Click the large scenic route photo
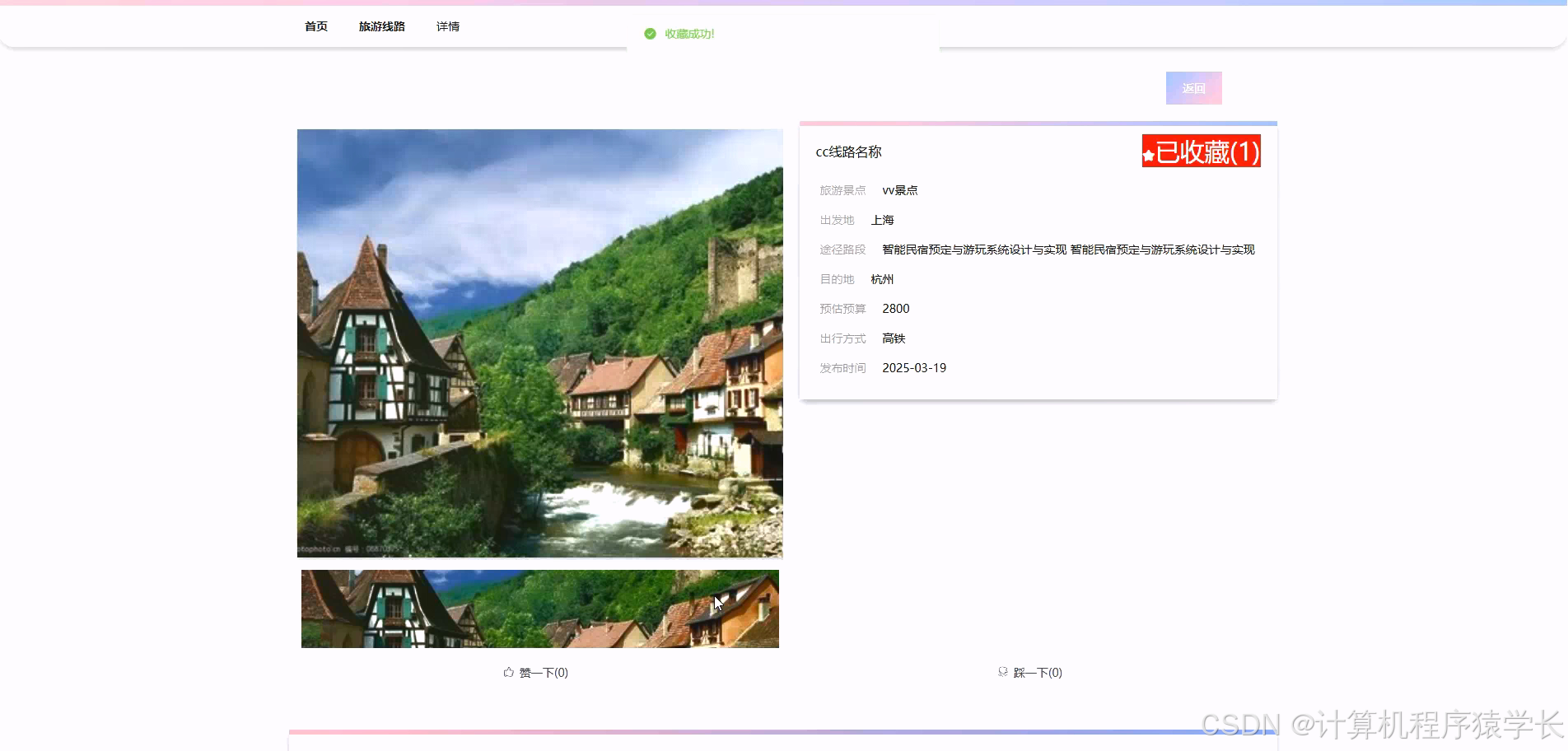The height and width of the screenshot is (751, 1568). click(x=539, y=343)
